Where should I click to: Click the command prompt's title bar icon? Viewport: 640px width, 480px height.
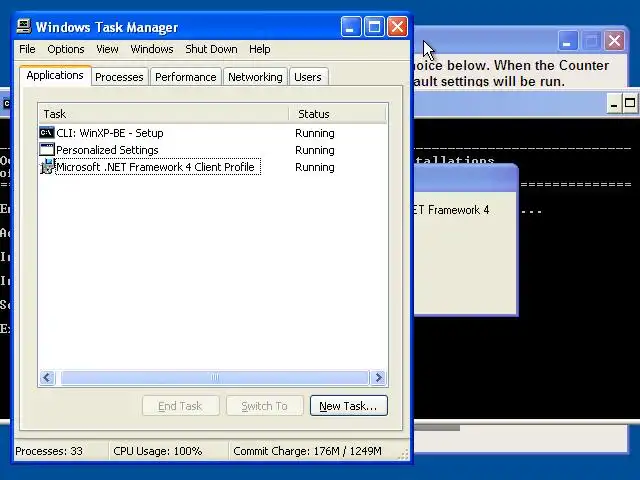[6, 104]
